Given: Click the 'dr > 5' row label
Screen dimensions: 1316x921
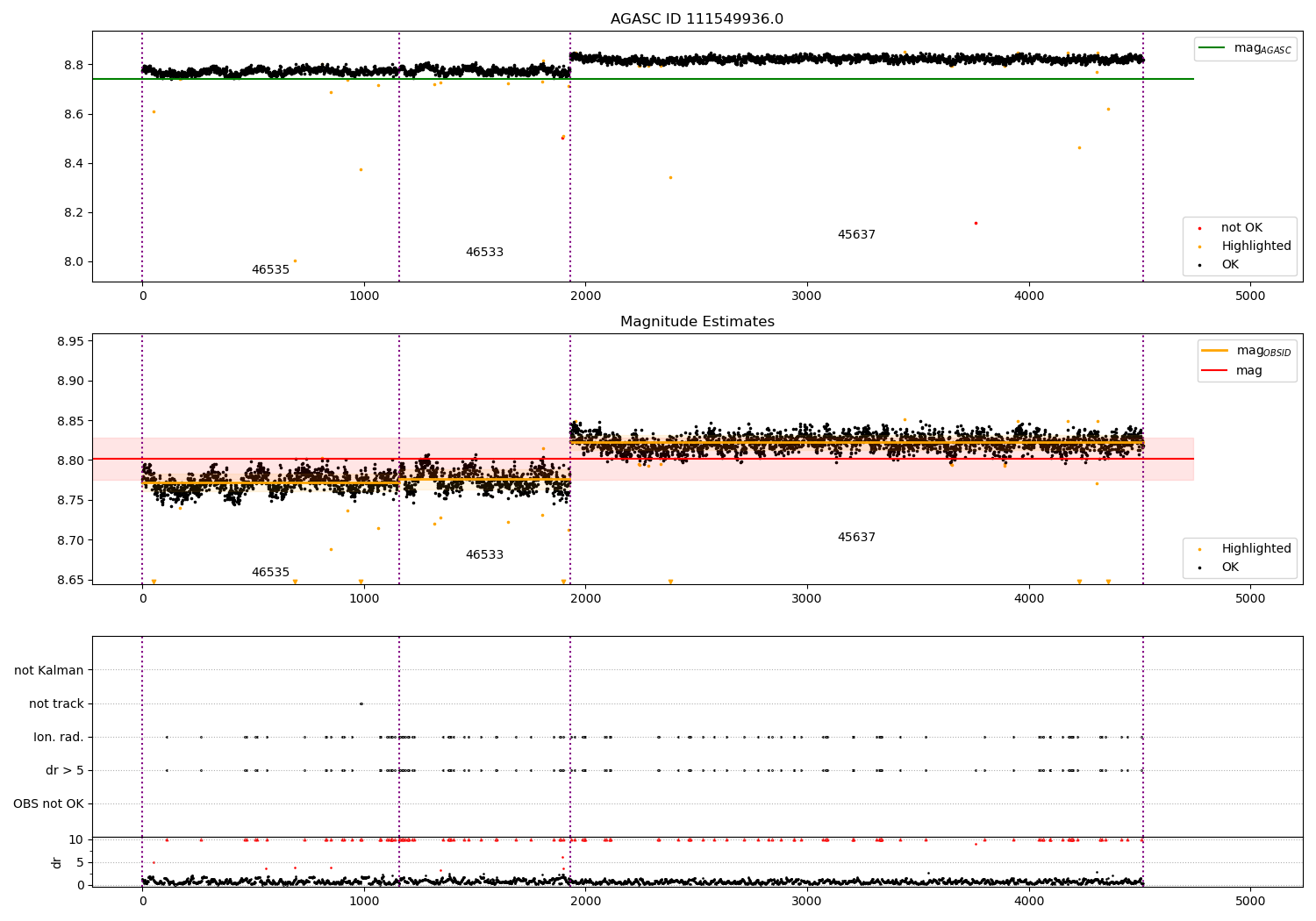Looking at the screenshot, I should pyautogui.click(x=65, y=771).
